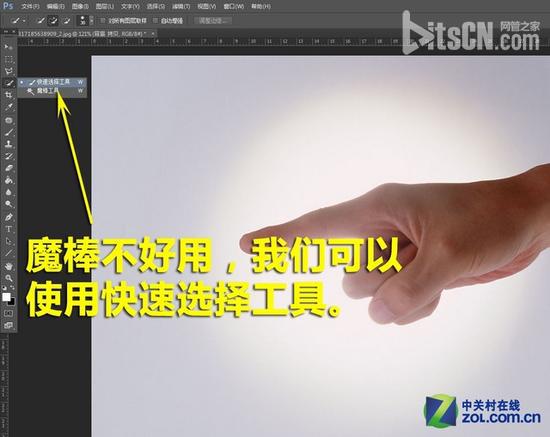
Task: Select the Paint Bucket tool
Action: [8, 180]
